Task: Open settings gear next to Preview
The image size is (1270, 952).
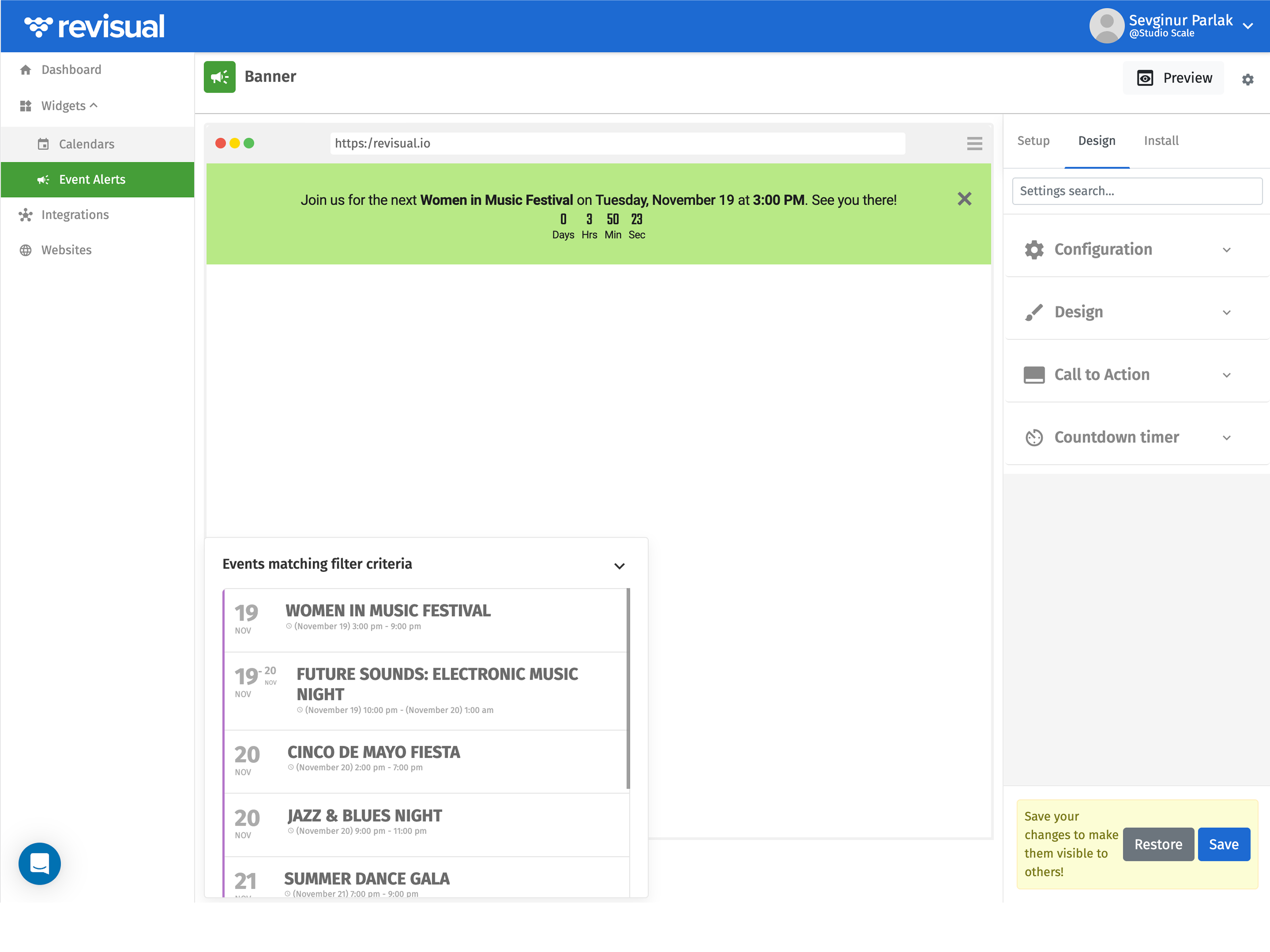Action: coord(1248,80)
